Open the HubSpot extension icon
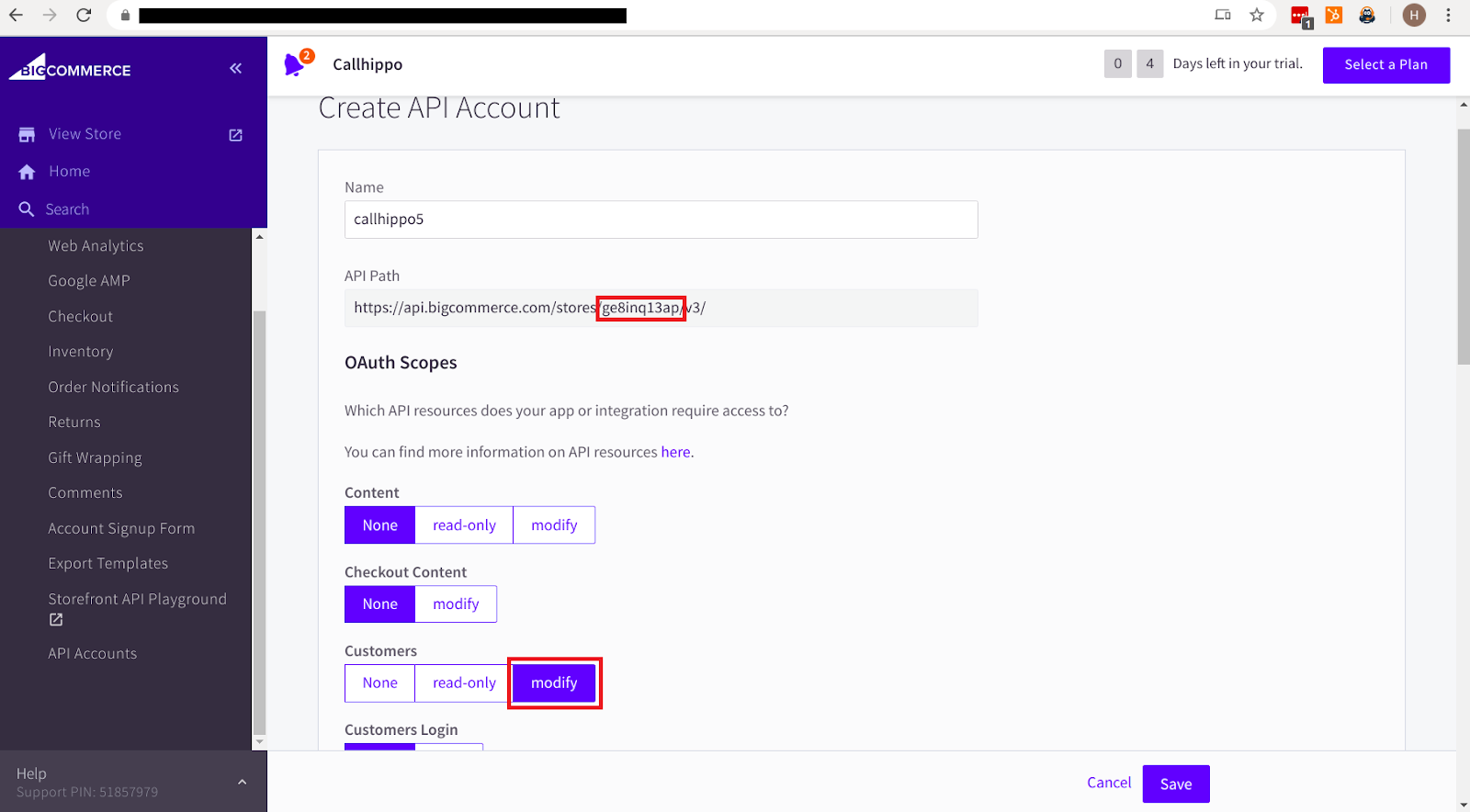Viewport: 1470px width, 812px height. pos(1334,15)
